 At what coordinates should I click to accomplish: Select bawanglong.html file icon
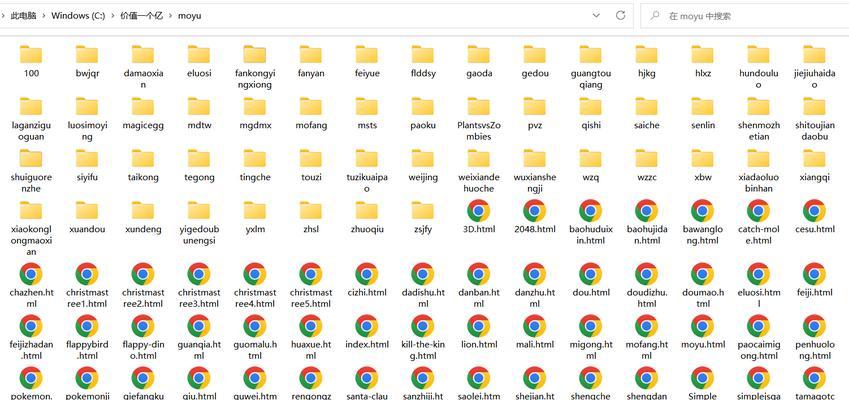pyautogui.click(x=702, y=211)
